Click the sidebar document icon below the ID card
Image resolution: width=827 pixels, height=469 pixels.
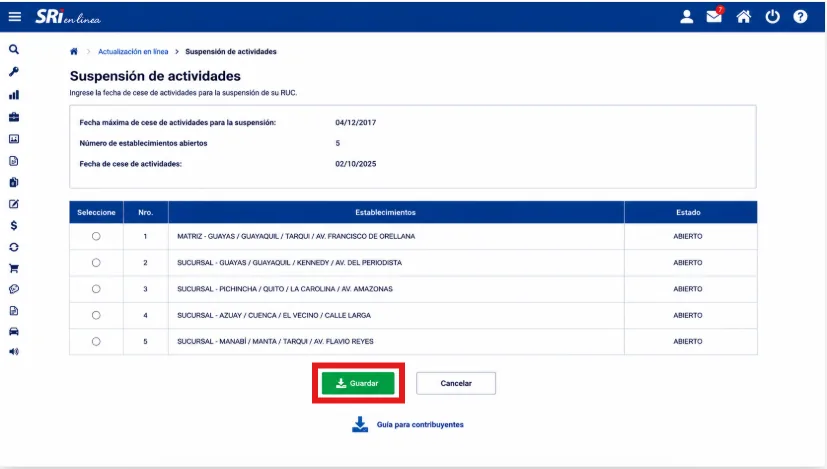(14, 161)
